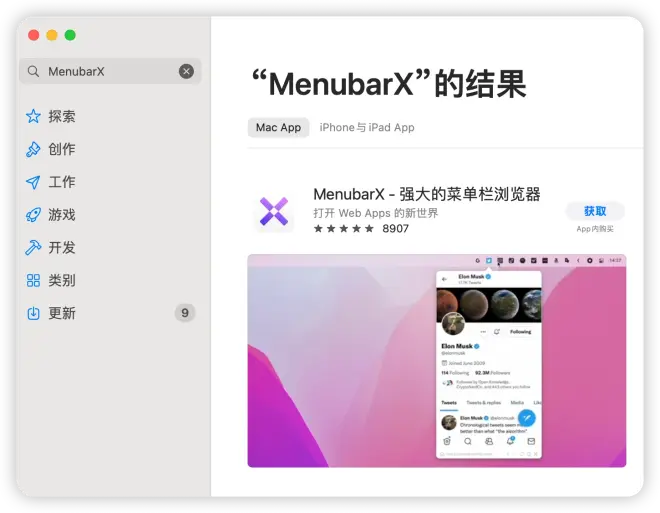Image resolution: width=660 pixels, height=513 pixels.
Task: Click the MenubarX app icon
Action: [x=274, y=211]
